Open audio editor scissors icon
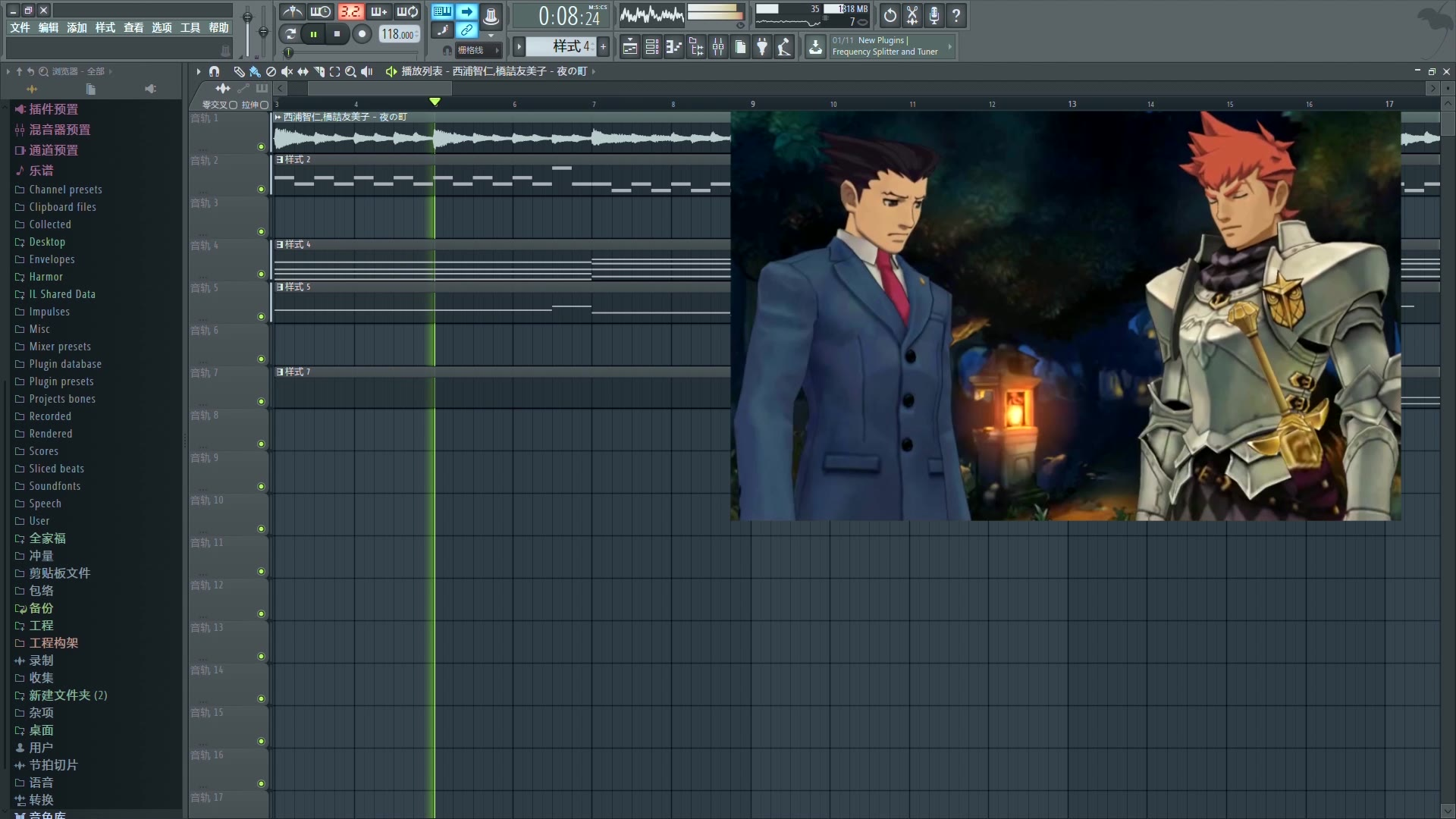The image size is (1456, 819). (x=912, y=15)
